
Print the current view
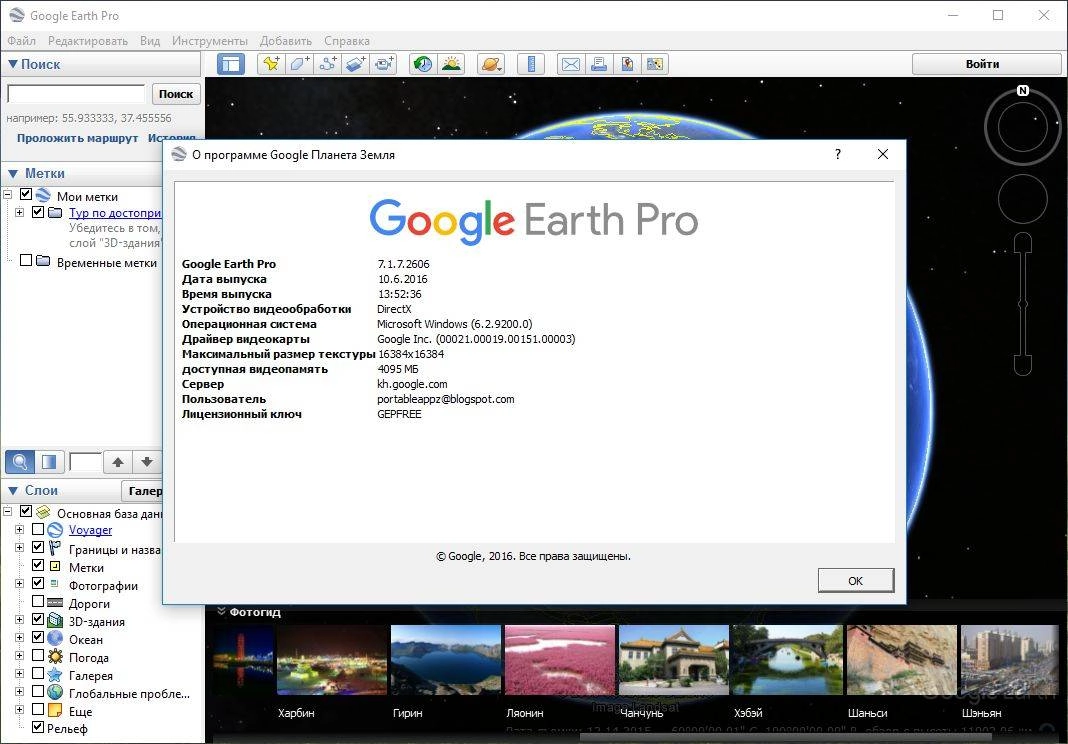click(599, 64)
